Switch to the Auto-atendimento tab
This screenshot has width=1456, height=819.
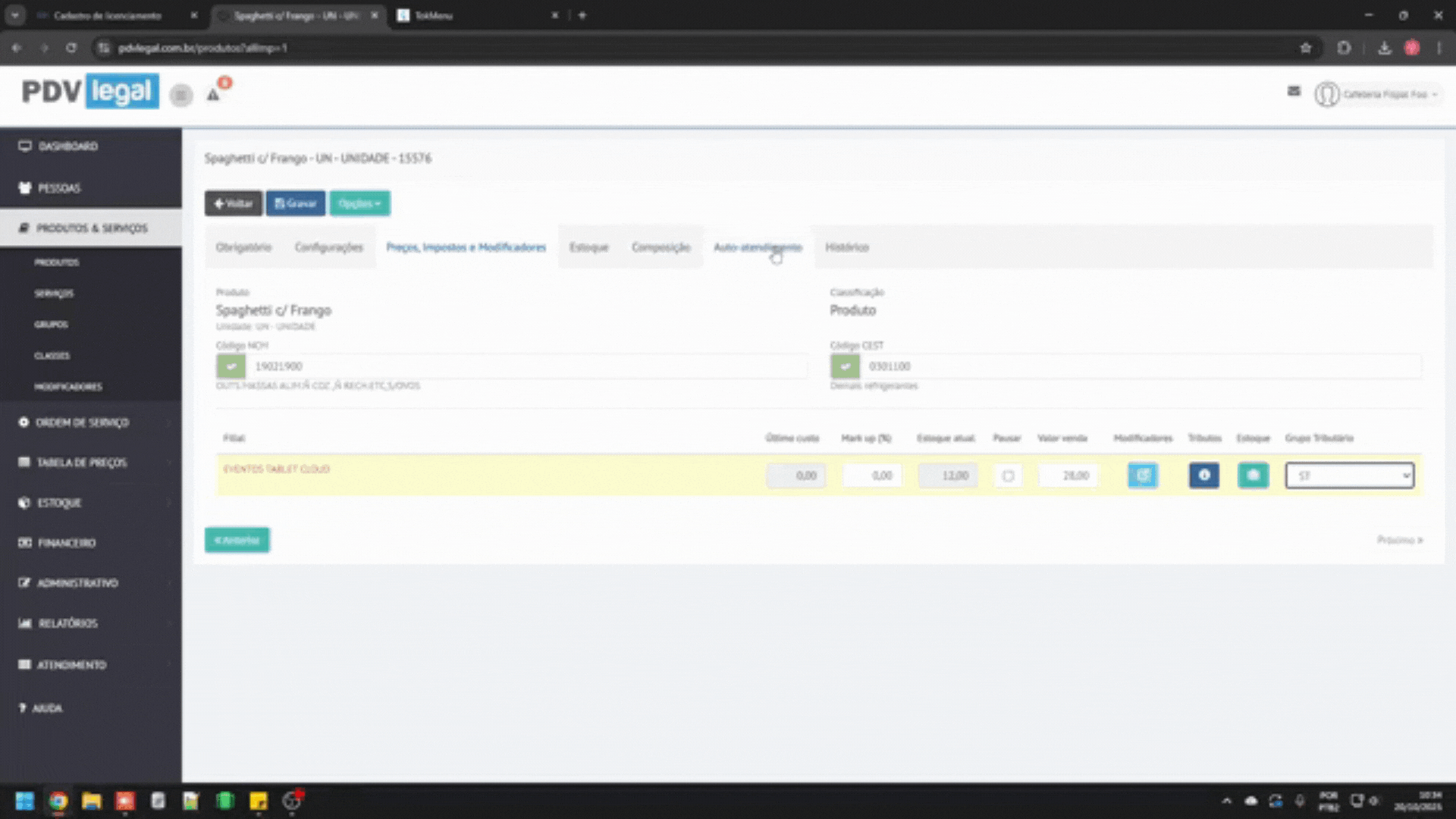[x=757, y=247]
